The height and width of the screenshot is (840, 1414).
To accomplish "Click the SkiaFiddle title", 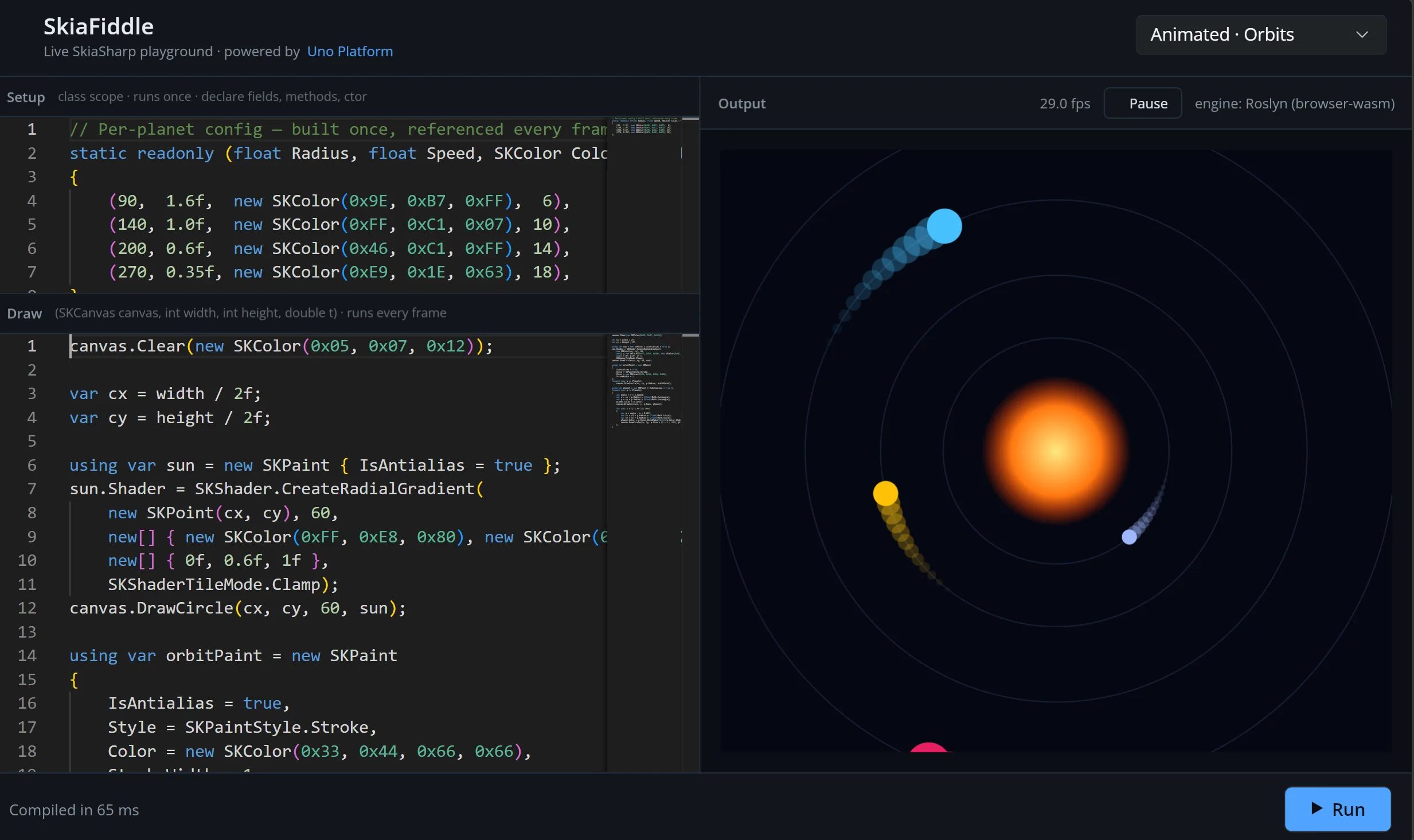I will pyautogui.click(x=99, y=26).
